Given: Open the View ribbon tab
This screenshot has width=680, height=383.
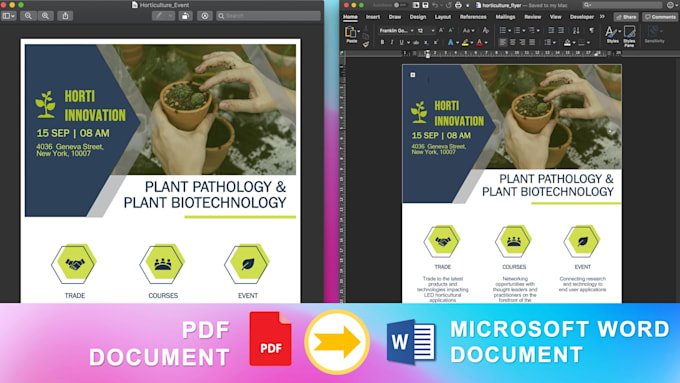Looking at the screenshot, I should click(x=556, y=17).
